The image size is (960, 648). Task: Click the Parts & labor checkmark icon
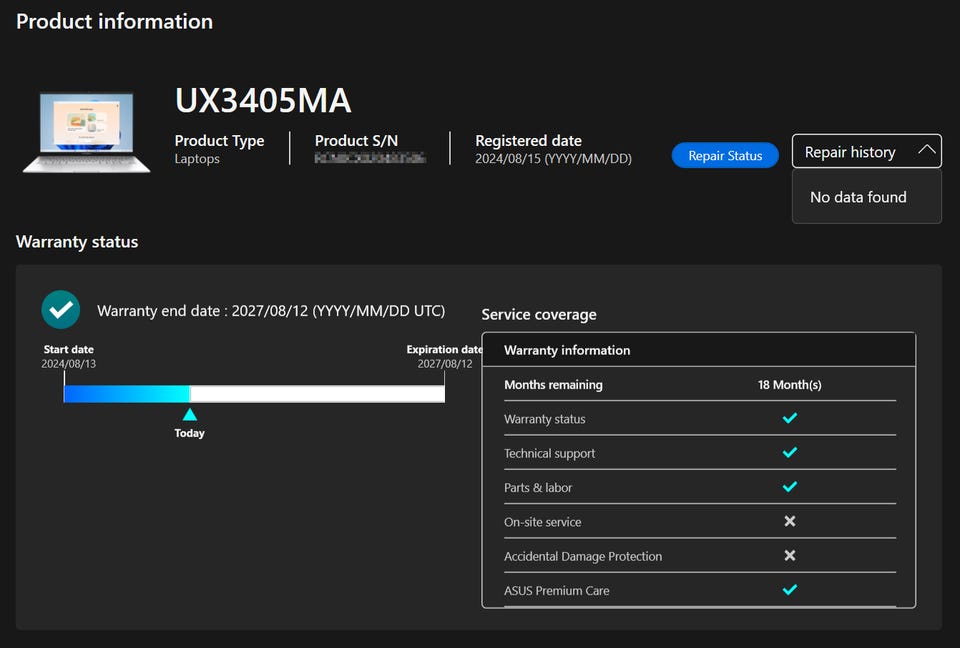coord(790,487)
